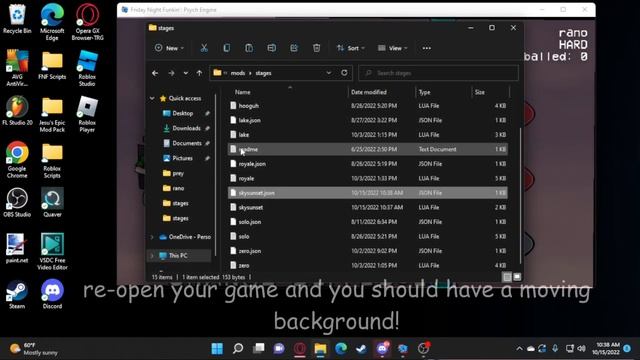Click the Share icon in Explorer toolbar

tap(294, 48)
